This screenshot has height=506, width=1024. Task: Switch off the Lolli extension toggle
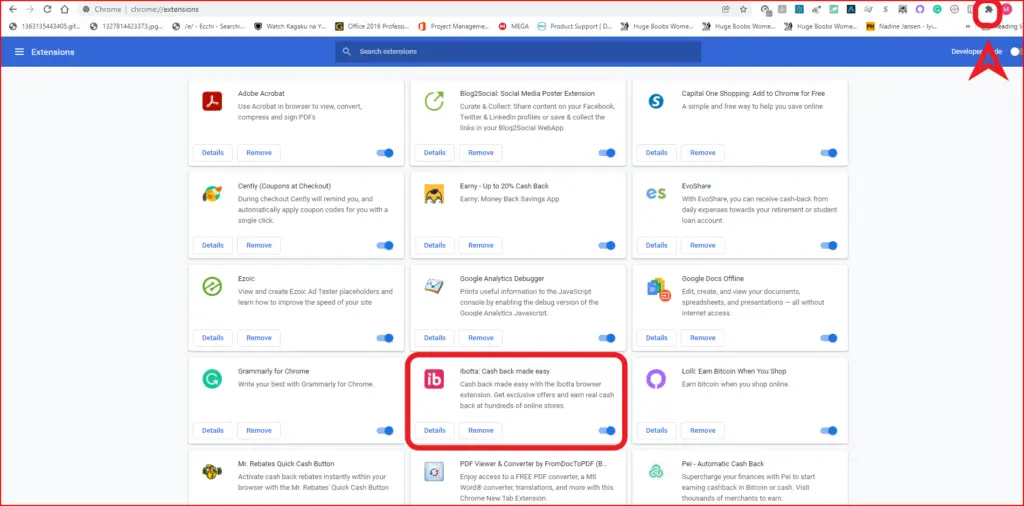829,431
